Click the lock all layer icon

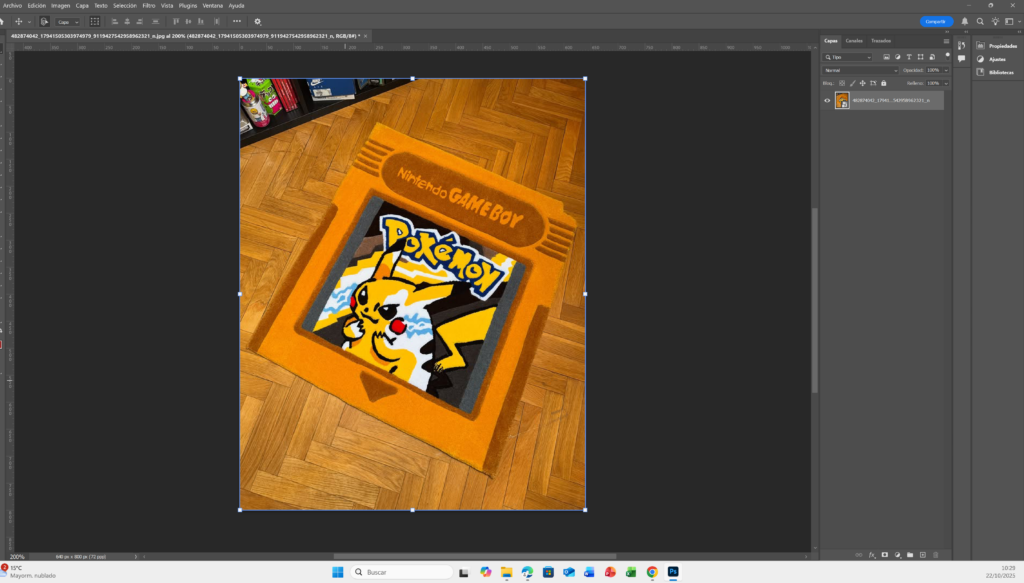883,83
